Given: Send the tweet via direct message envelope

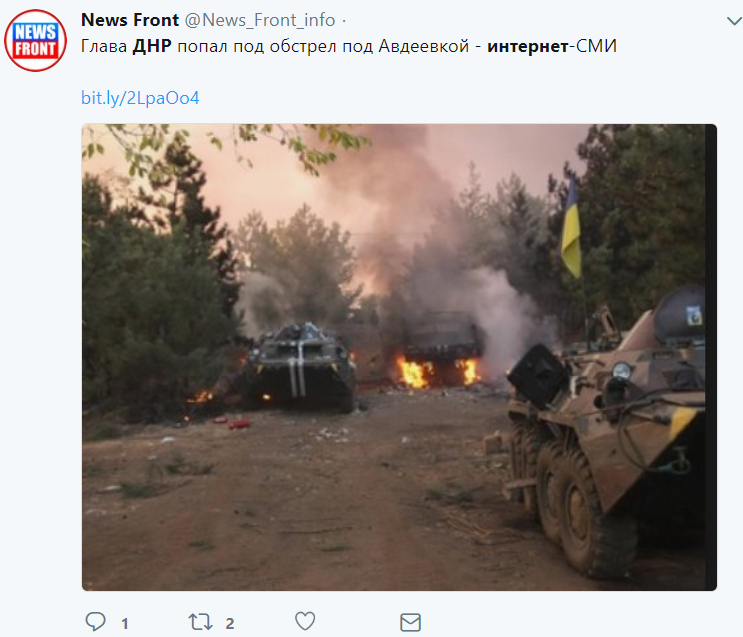Looking at the screenshot, I should [x=410, y=622].
